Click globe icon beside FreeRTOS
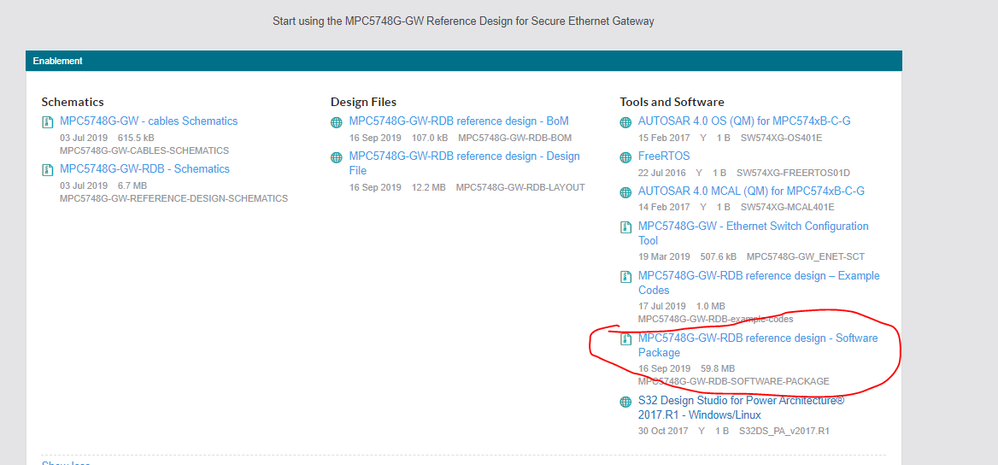The height and width of the screenshot is (465, 998). (626, 157)
